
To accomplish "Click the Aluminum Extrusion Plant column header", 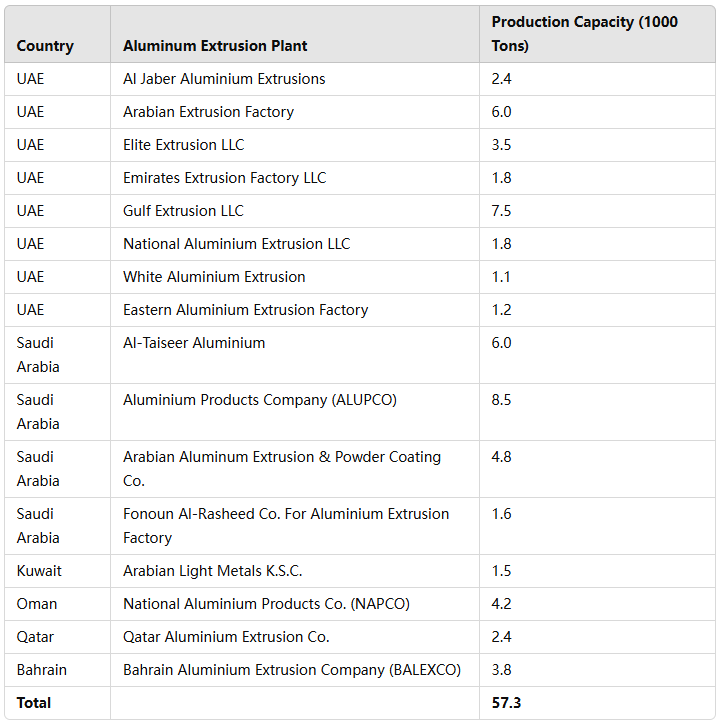I will pyautogui.click(x=215, y=46).
